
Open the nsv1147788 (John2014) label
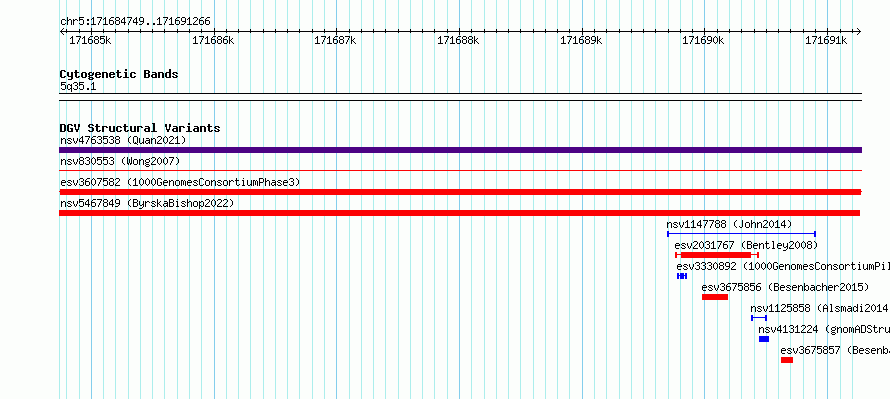pyautogui.click(x=729, y=224)
